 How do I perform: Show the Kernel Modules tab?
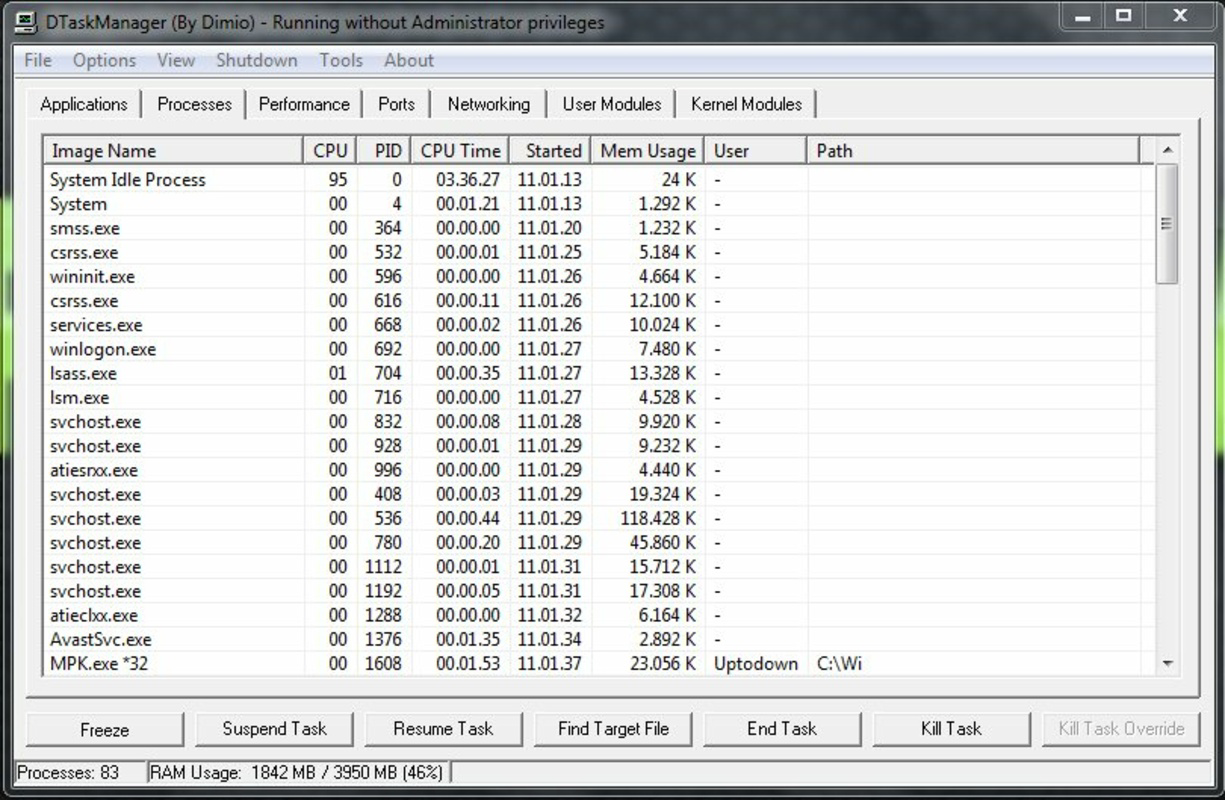pos(746,104)
